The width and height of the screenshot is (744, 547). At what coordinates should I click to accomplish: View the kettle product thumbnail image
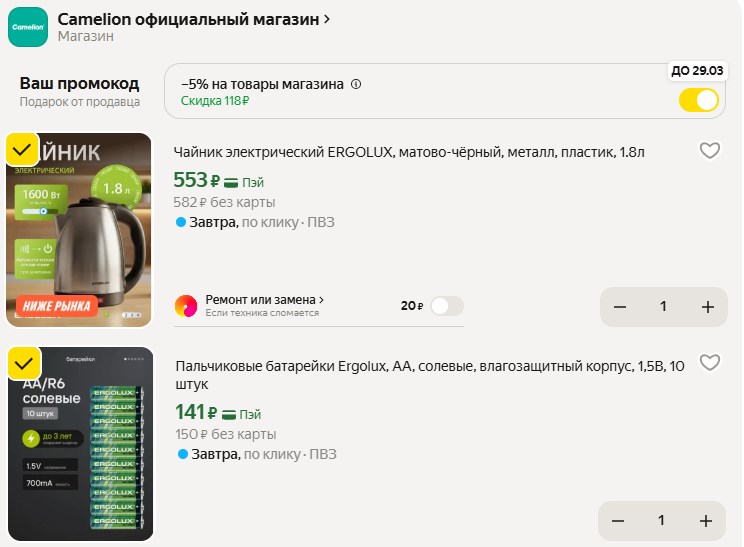click(x=79, y=230)
